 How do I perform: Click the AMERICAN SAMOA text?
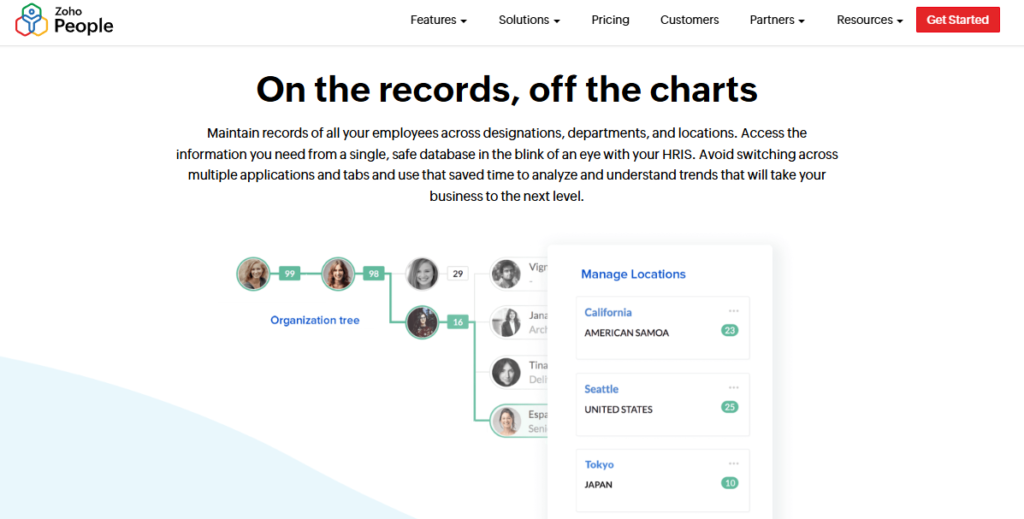(x=626, y=333)
